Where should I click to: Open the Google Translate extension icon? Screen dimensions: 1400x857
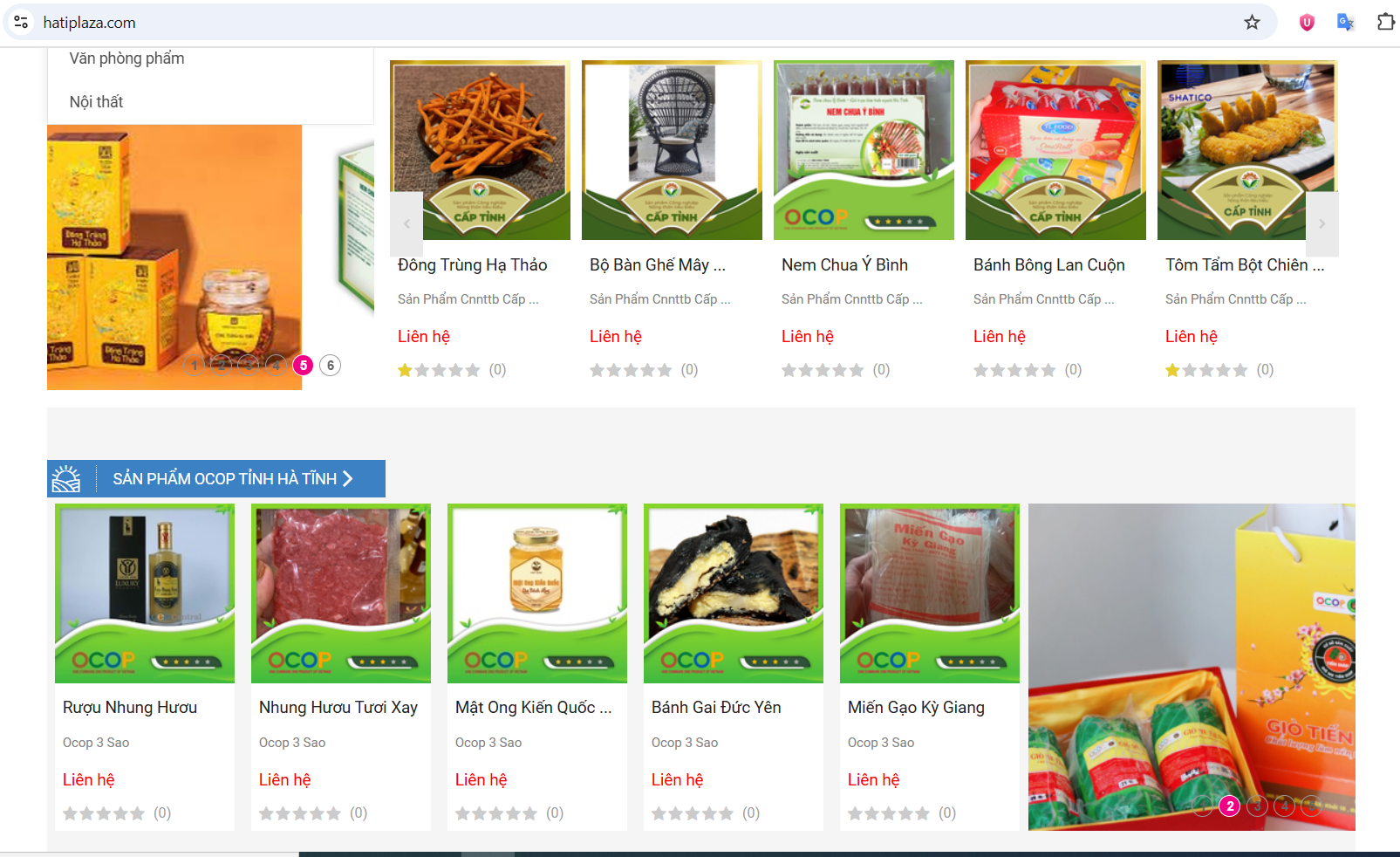1345,23
